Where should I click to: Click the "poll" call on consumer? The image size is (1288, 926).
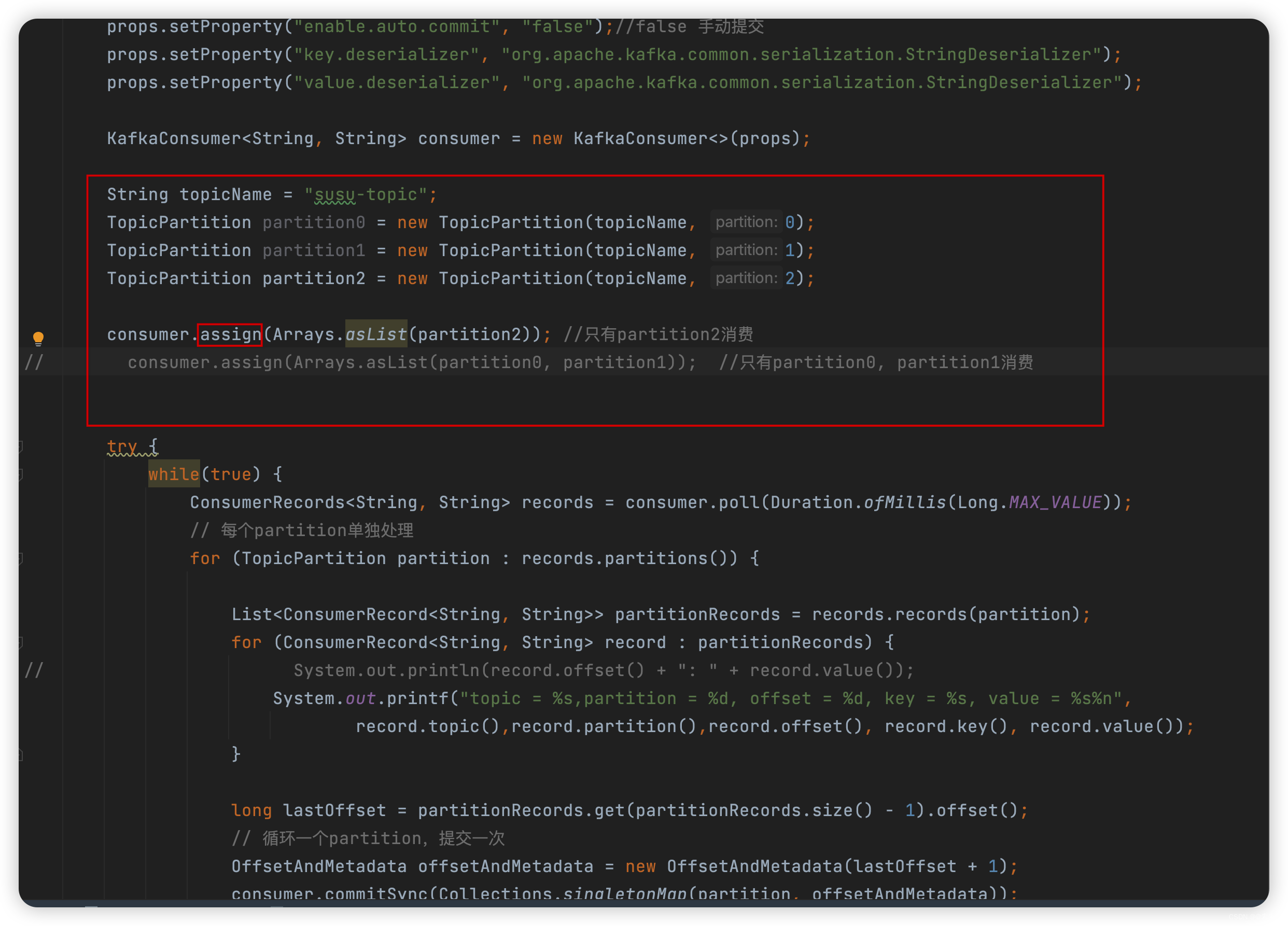[739, 502]
